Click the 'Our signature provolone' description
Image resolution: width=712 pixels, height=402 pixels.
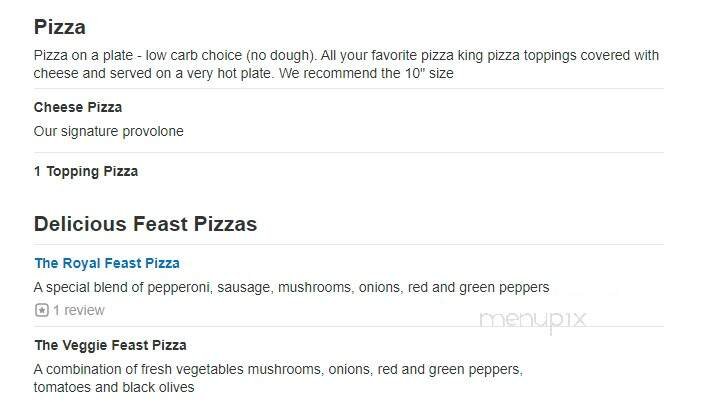[108, 131]
